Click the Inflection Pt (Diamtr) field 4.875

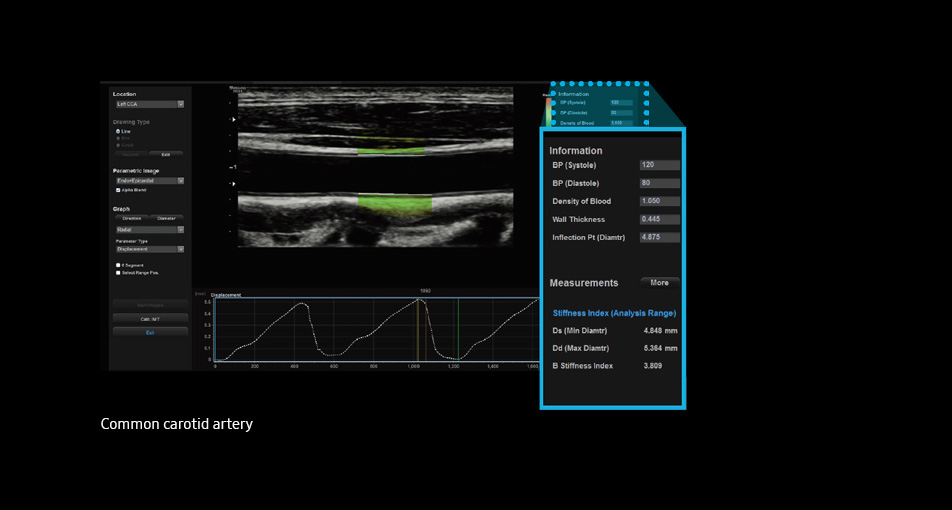tap(659, 238)
